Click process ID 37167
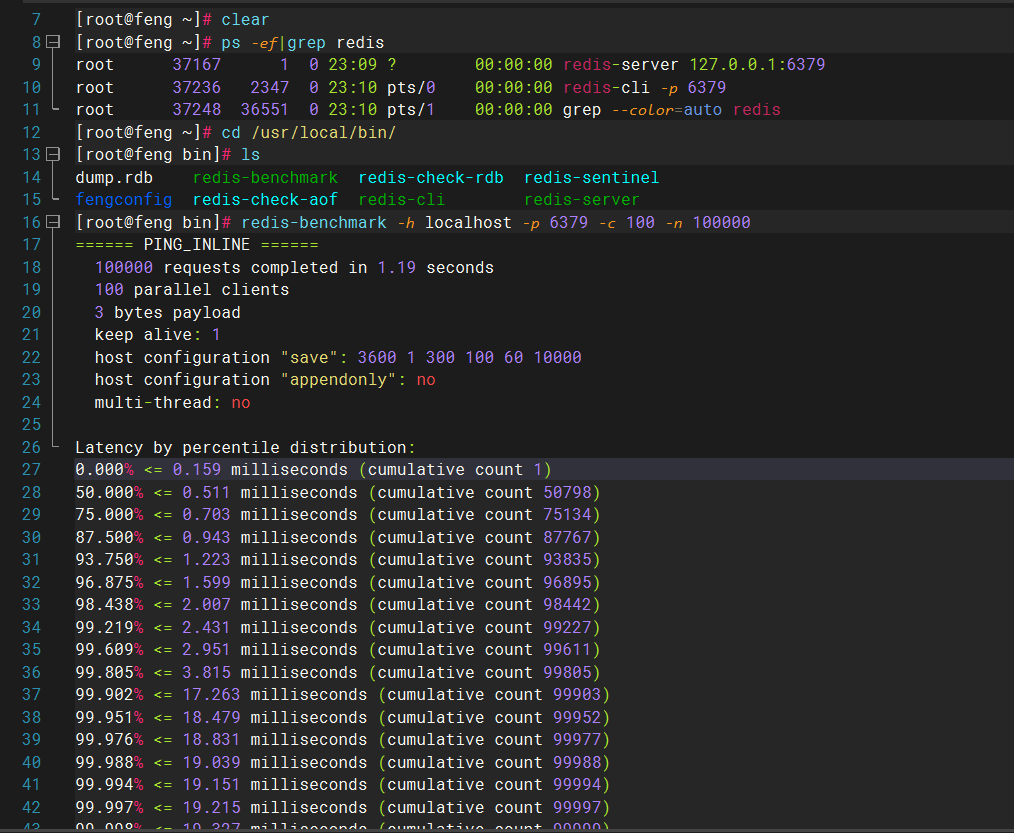Image resolution: width=1014 pixels, height=833 pixels. (197, 65)
